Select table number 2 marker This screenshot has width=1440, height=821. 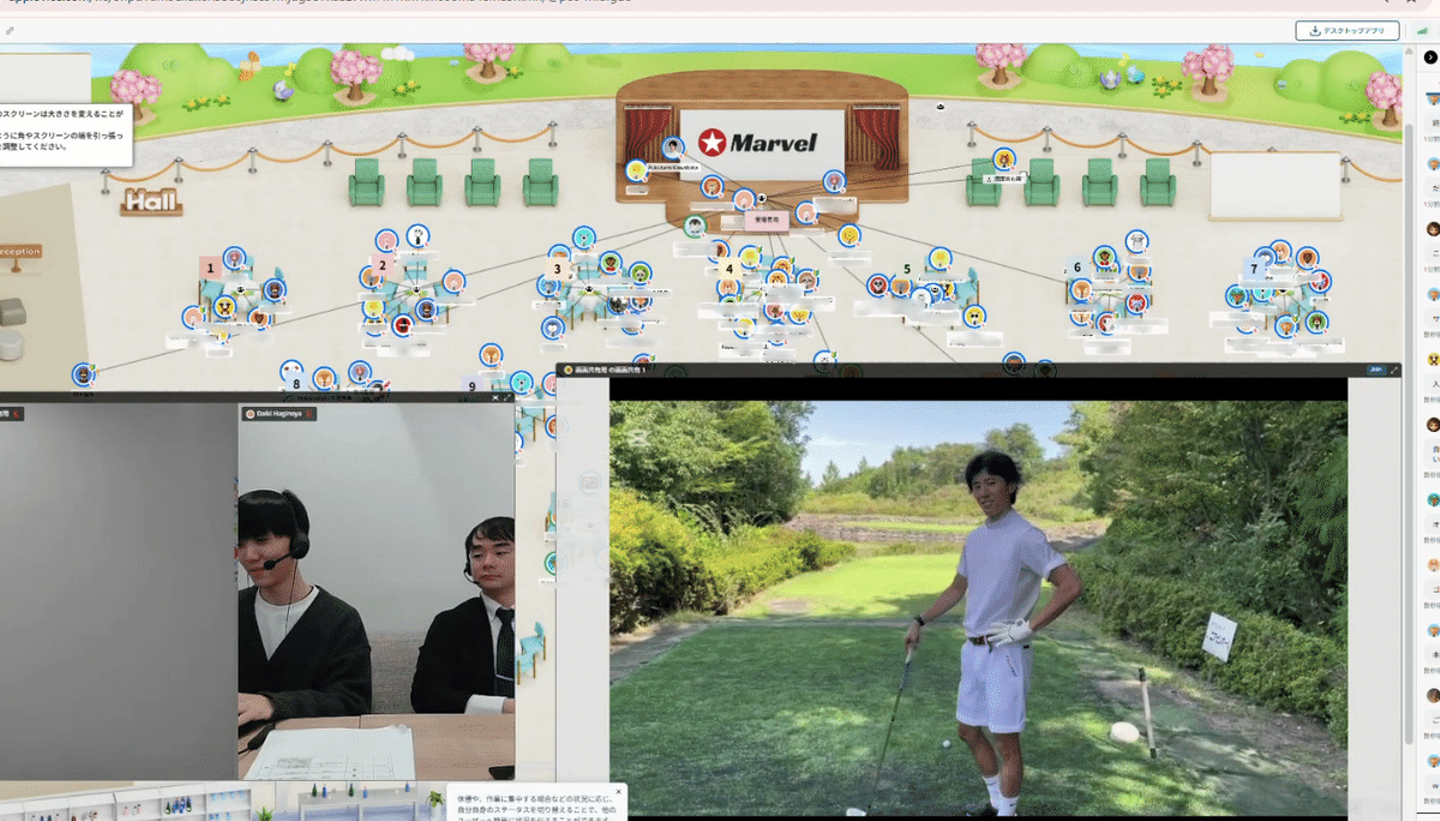(x=381, y=266)
